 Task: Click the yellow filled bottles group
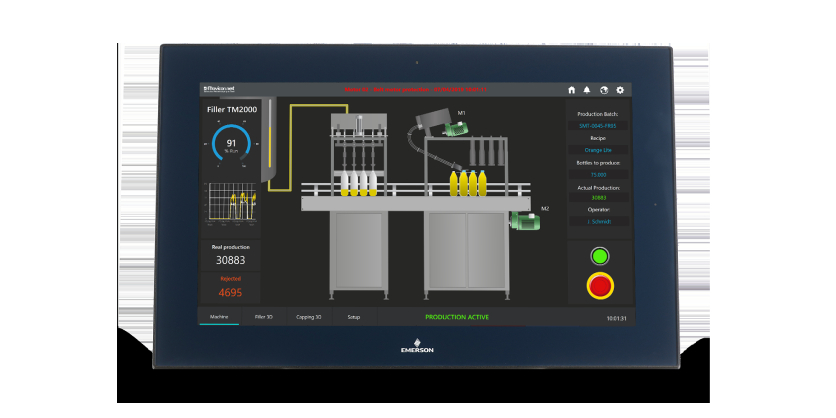click(x=468, y=183)
